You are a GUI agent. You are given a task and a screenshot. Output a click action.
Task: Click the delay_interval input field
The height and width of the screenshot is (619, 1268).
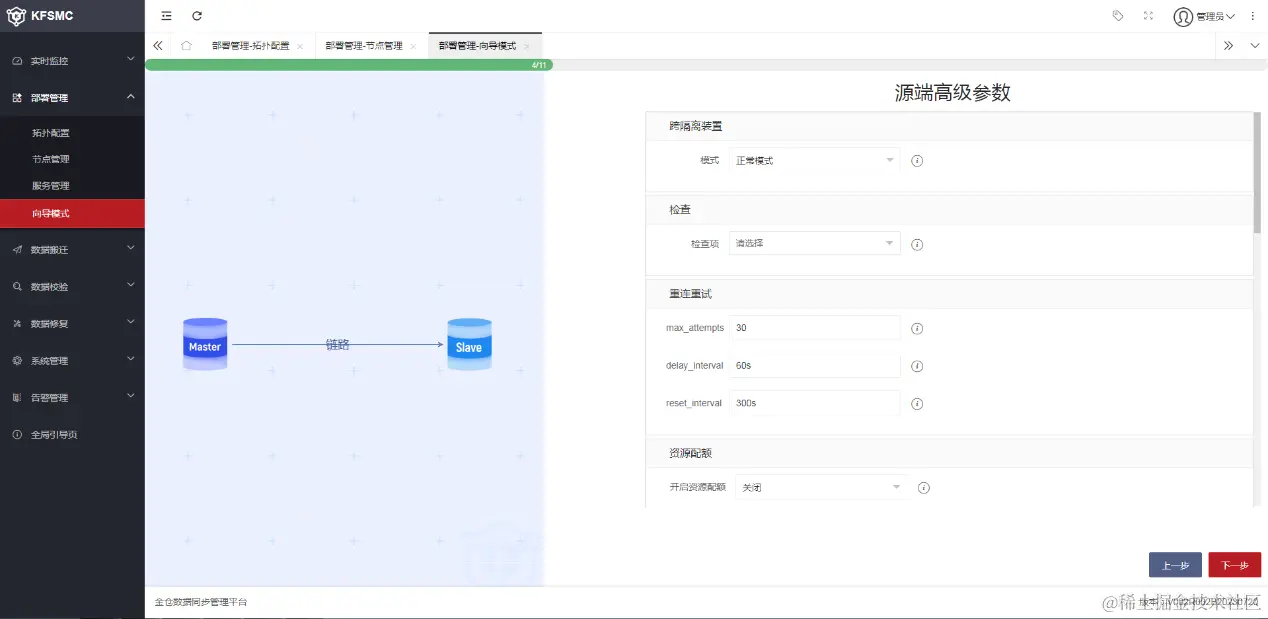pos(814,366)
